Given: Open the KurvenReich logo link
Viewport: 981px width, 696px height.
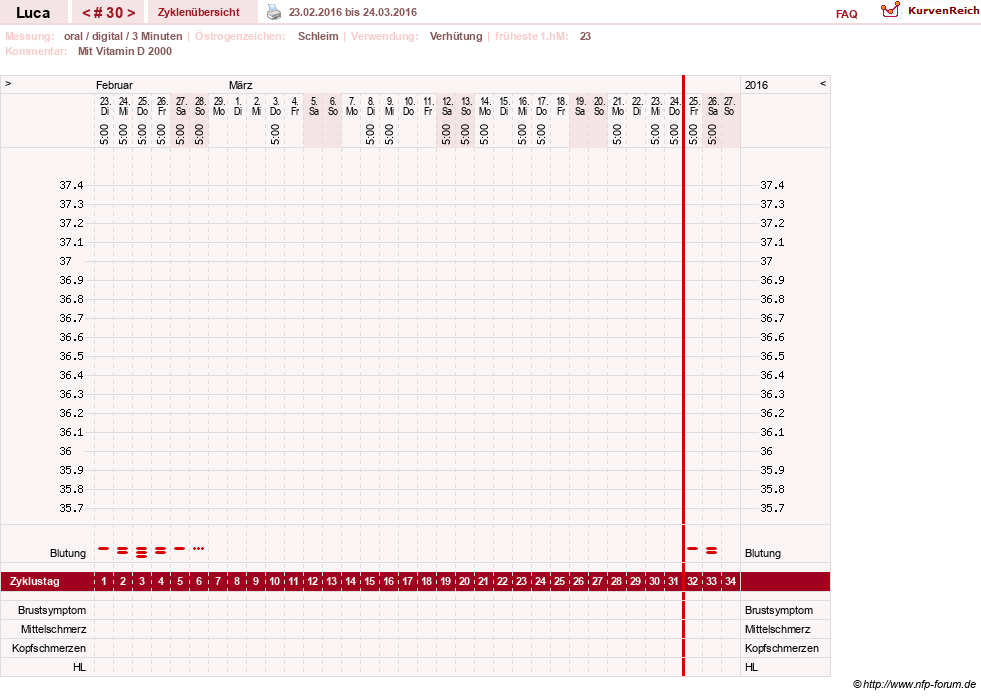Looking at the screenshot, I should 930,11.
